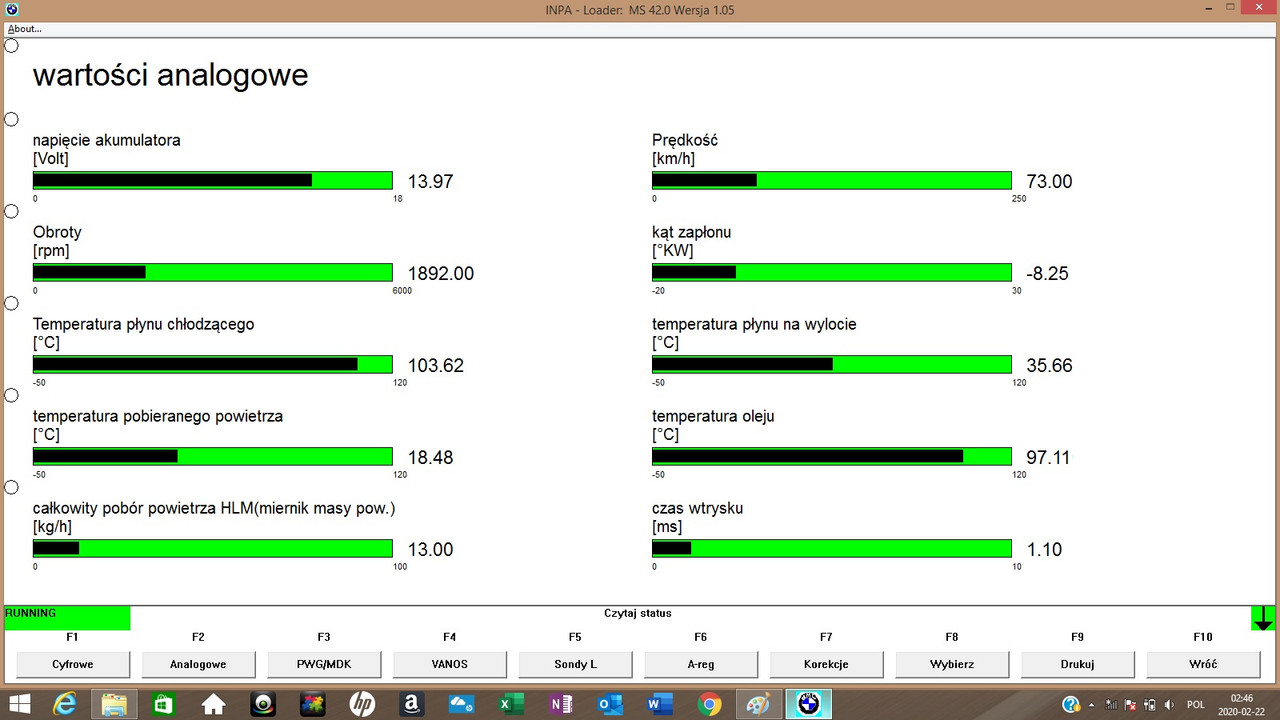
Task: Open the Action Center flag icon
Action: (x=1131, y=704)
